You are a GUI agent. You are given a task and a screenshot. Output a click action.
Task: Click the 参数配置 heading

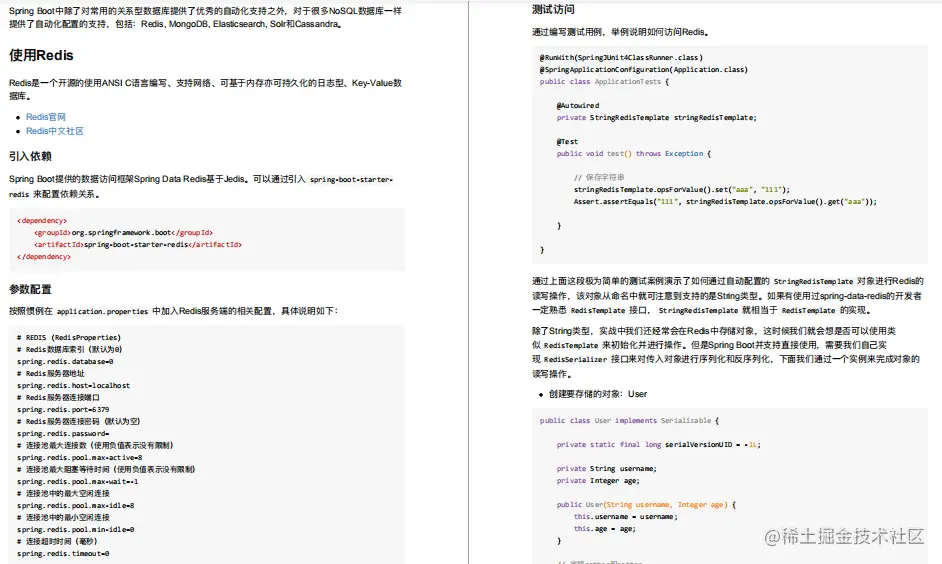click(x=30, y=290)
